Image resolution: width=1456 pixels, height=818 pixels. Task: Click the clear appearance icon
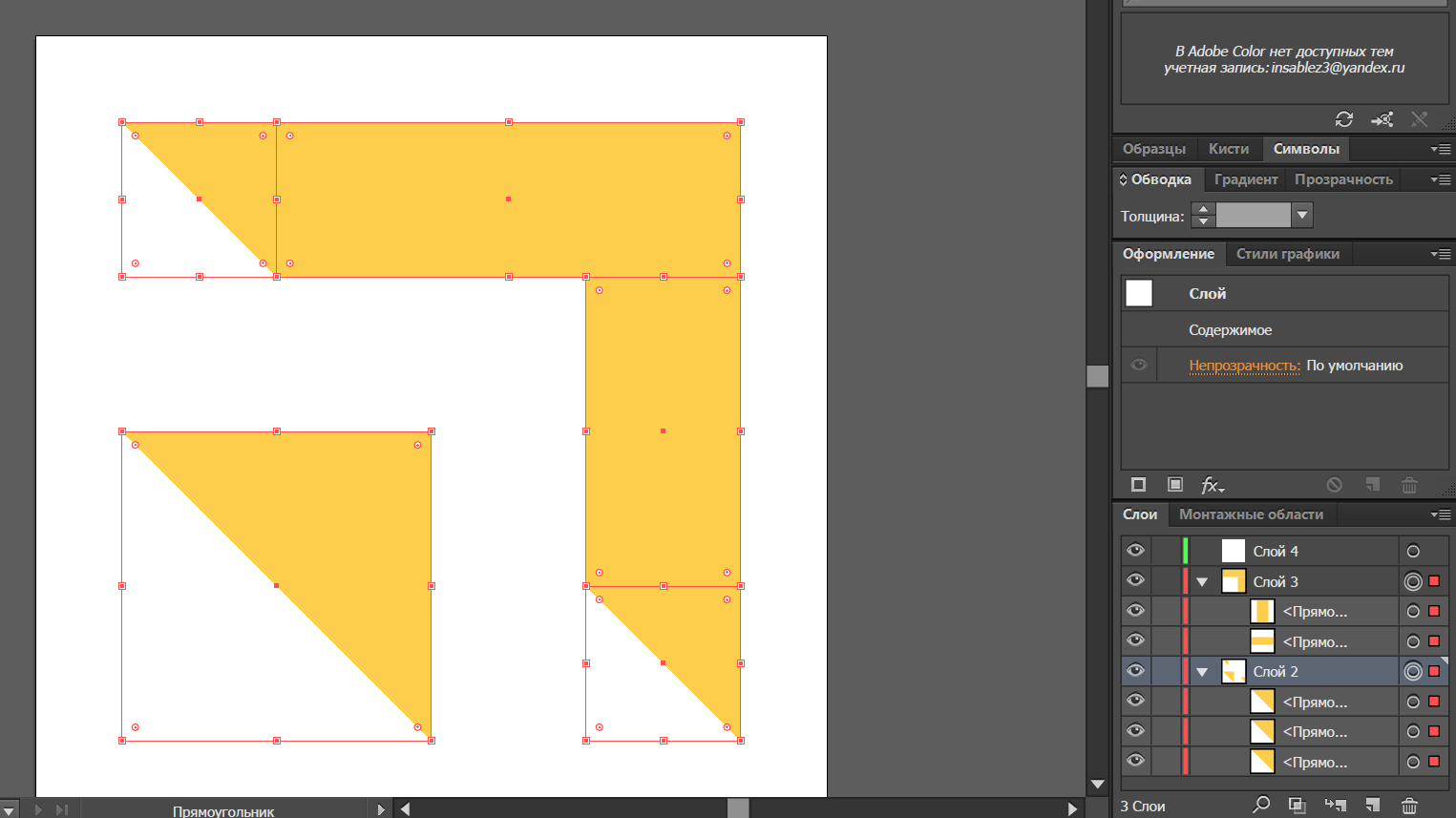point(1335,485)
